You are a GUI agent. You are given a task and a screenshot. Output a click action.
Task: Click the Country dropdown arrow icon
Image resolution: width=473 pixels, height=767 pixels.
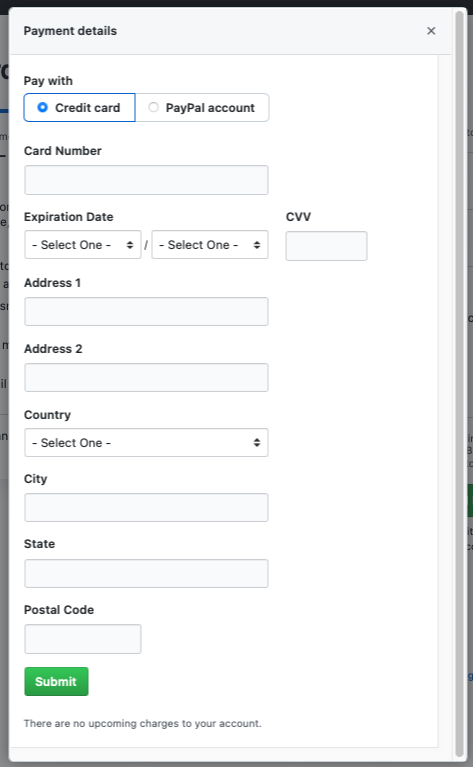coord(257,443)
